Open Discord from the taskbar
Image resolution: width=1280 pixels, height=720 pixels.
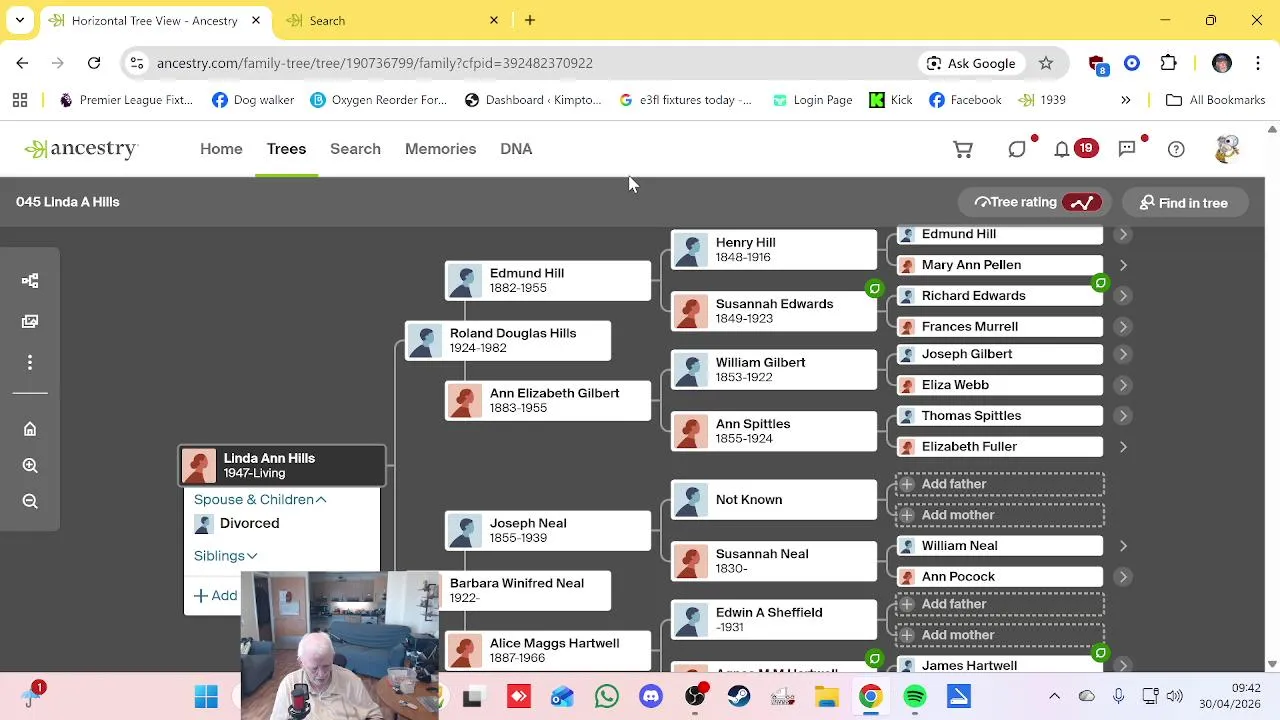(x=651, y=697)
